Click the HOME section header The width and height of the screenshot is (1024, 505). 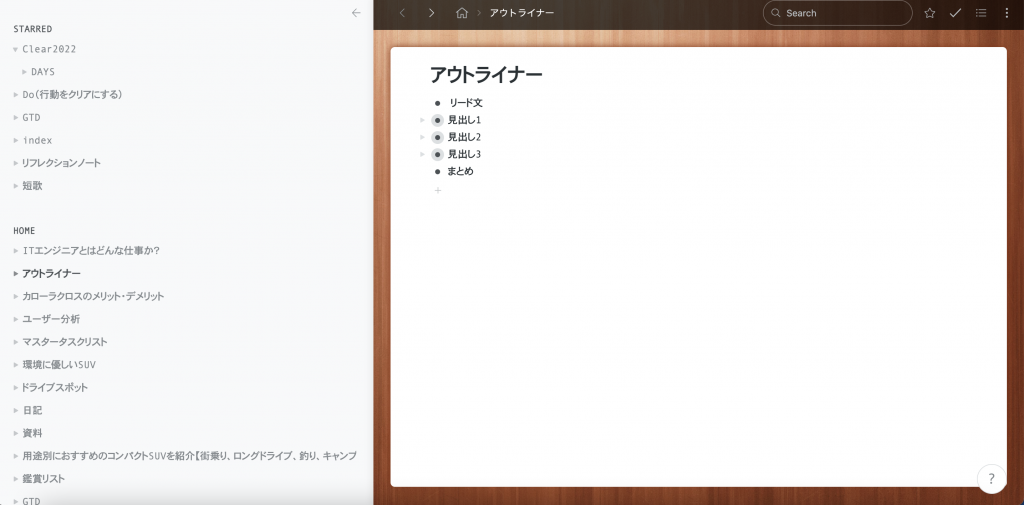[x=24, y=231]
